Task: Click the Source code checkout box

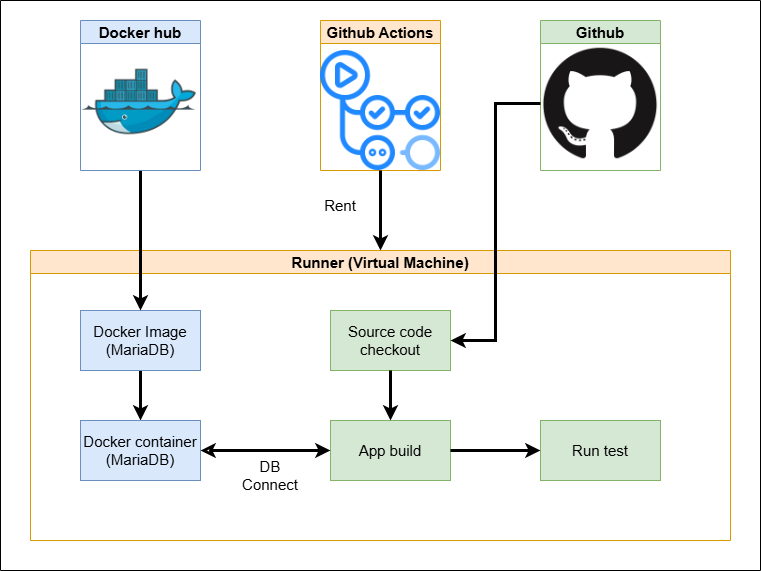Action: click(x=390, y=340)
